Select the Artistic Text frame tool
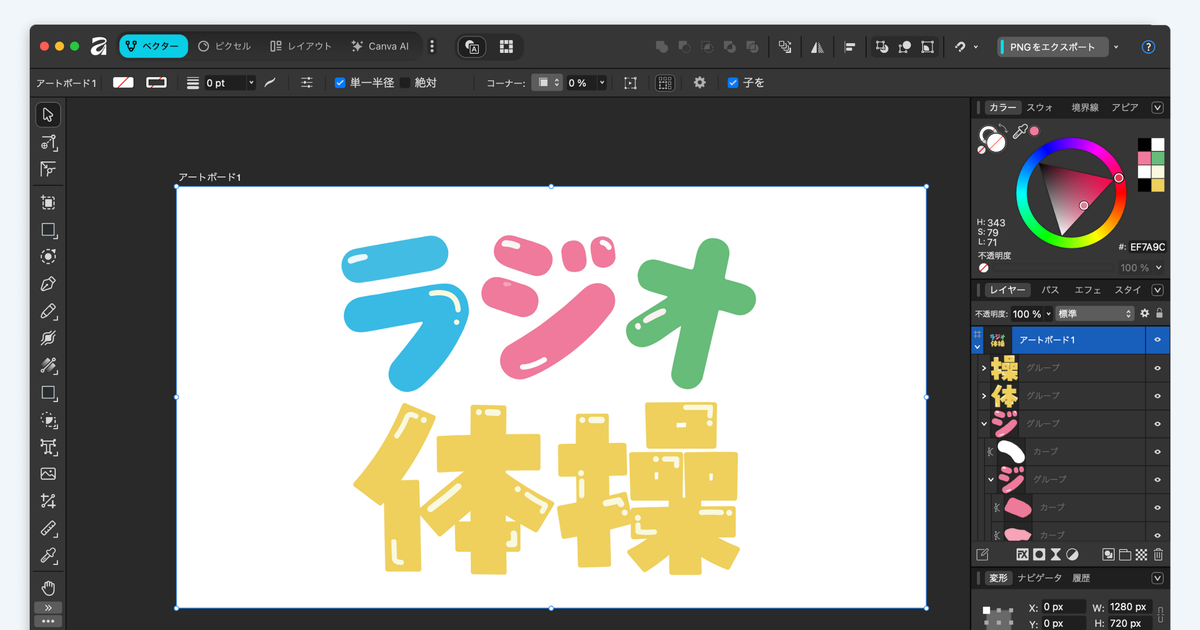 pos(48,447)
